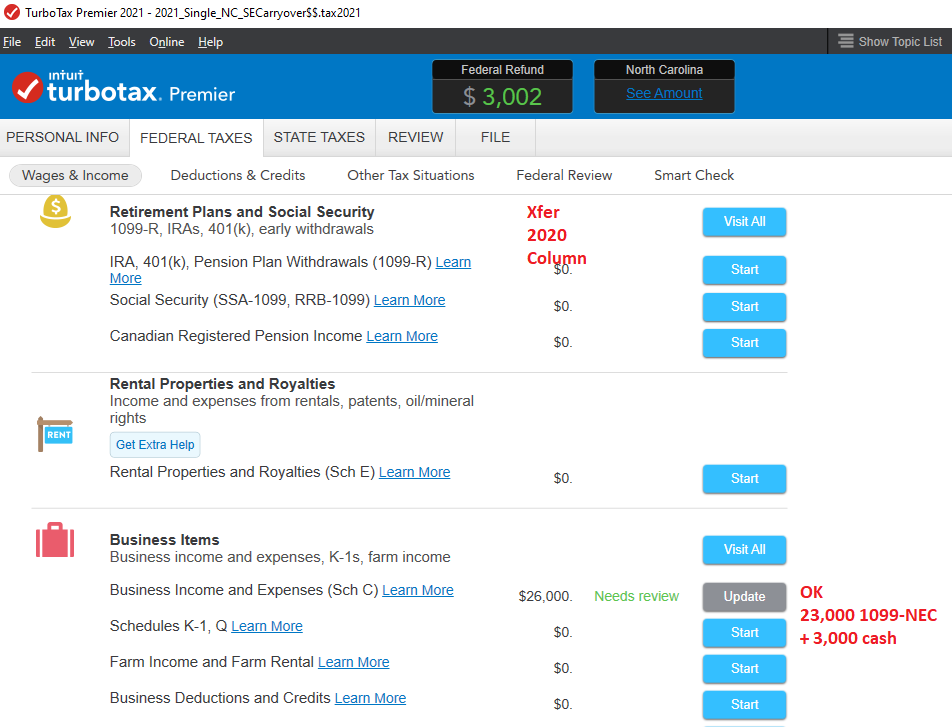Click the Needs review status text
This screenshot has width=952, height=727.
[636, 596]
